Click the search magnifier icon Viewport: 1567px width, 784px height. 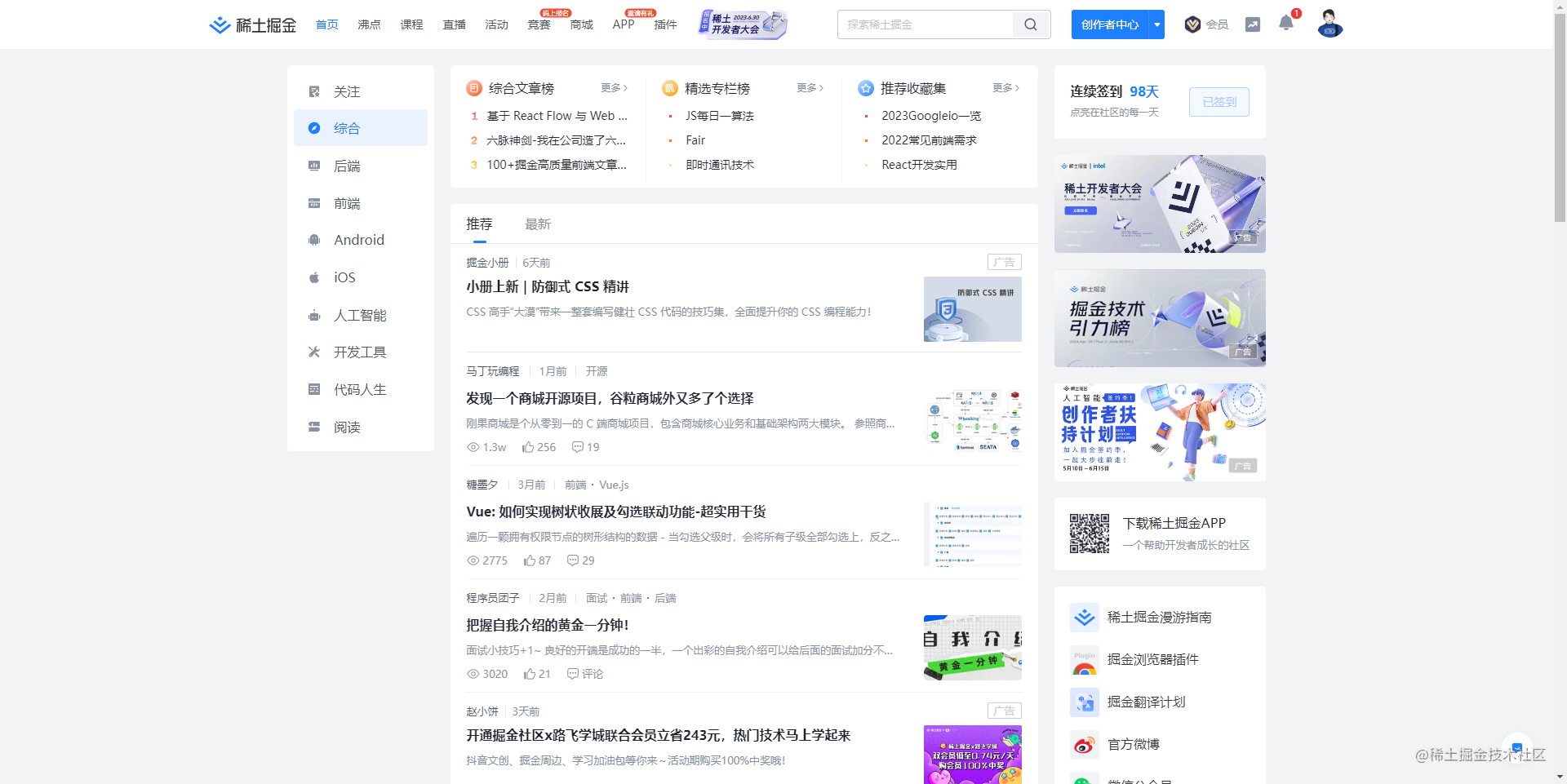[x=1031, y=24]
